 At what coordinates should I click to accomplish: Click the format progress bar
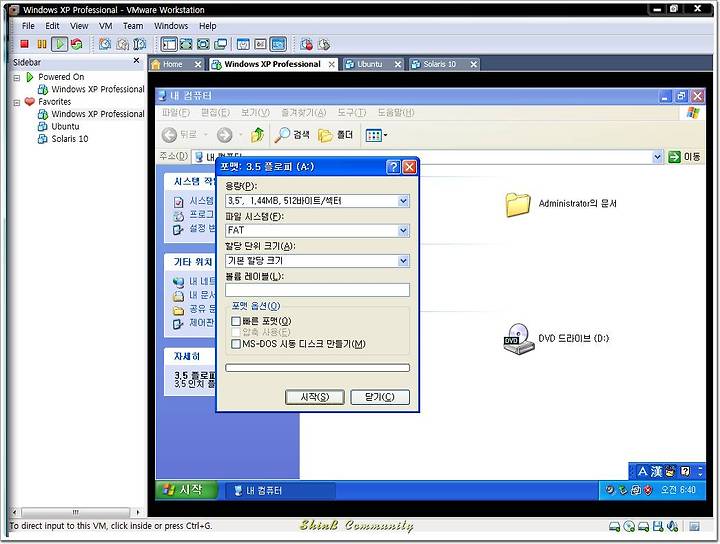pyautogui.click(x=317, y=368)
